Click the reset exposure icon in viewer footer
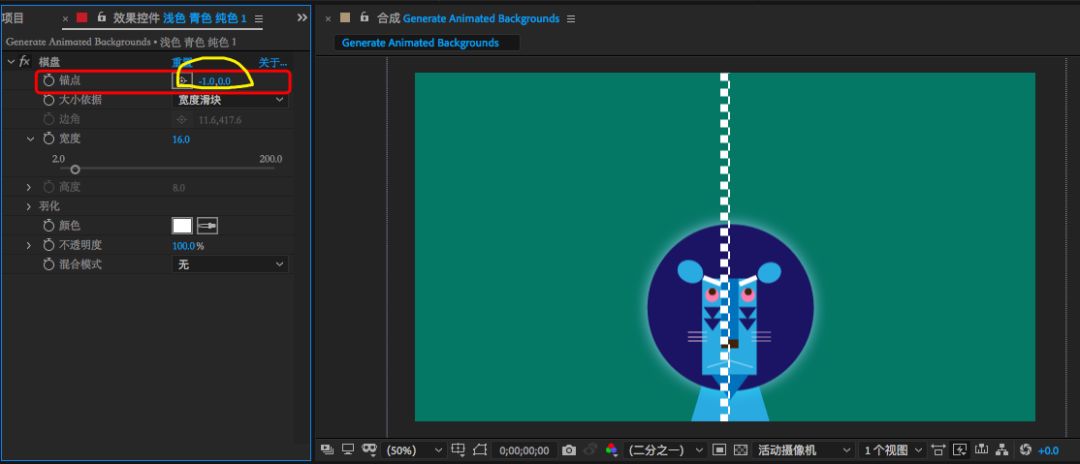This screenshot has height=464, width=1080. click(x=1025, y=450)
